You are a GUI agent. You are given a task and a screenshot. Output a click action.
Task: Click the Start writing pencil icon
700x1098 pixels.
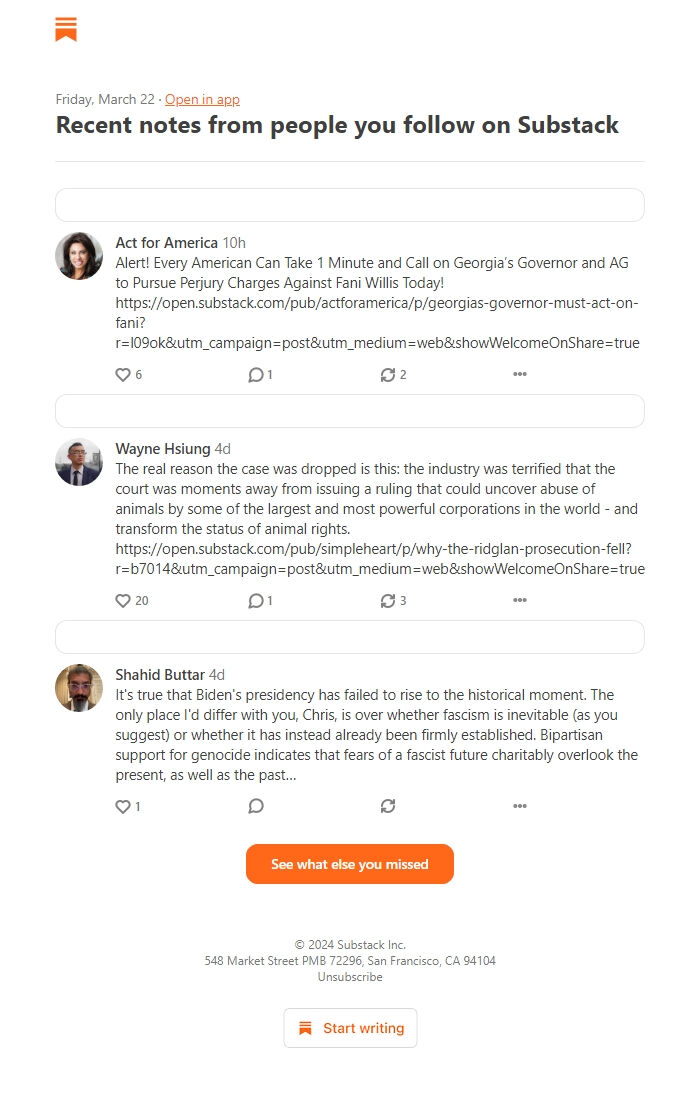(306, 1027)
